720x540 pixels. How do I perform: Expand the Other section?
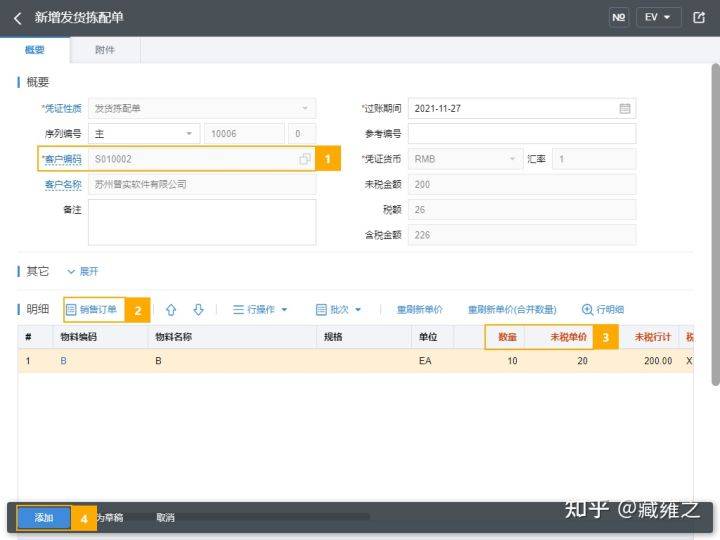click(x=82, y=271)
